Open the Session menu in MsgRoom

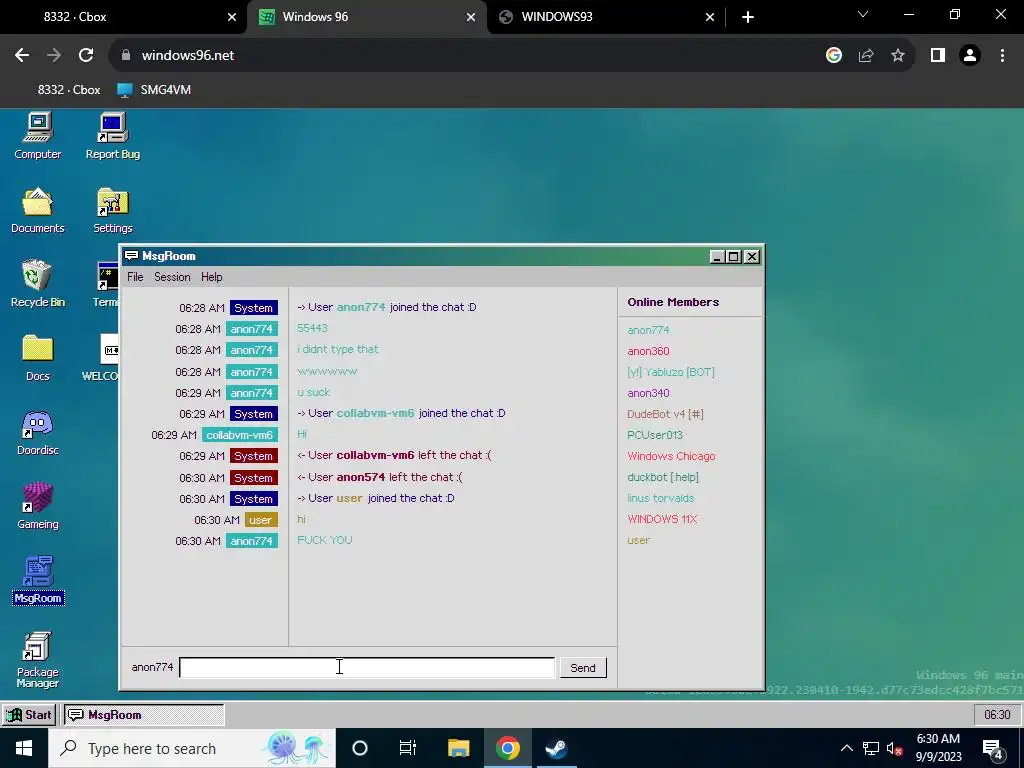pyautogui.click(x=172, y=277)
